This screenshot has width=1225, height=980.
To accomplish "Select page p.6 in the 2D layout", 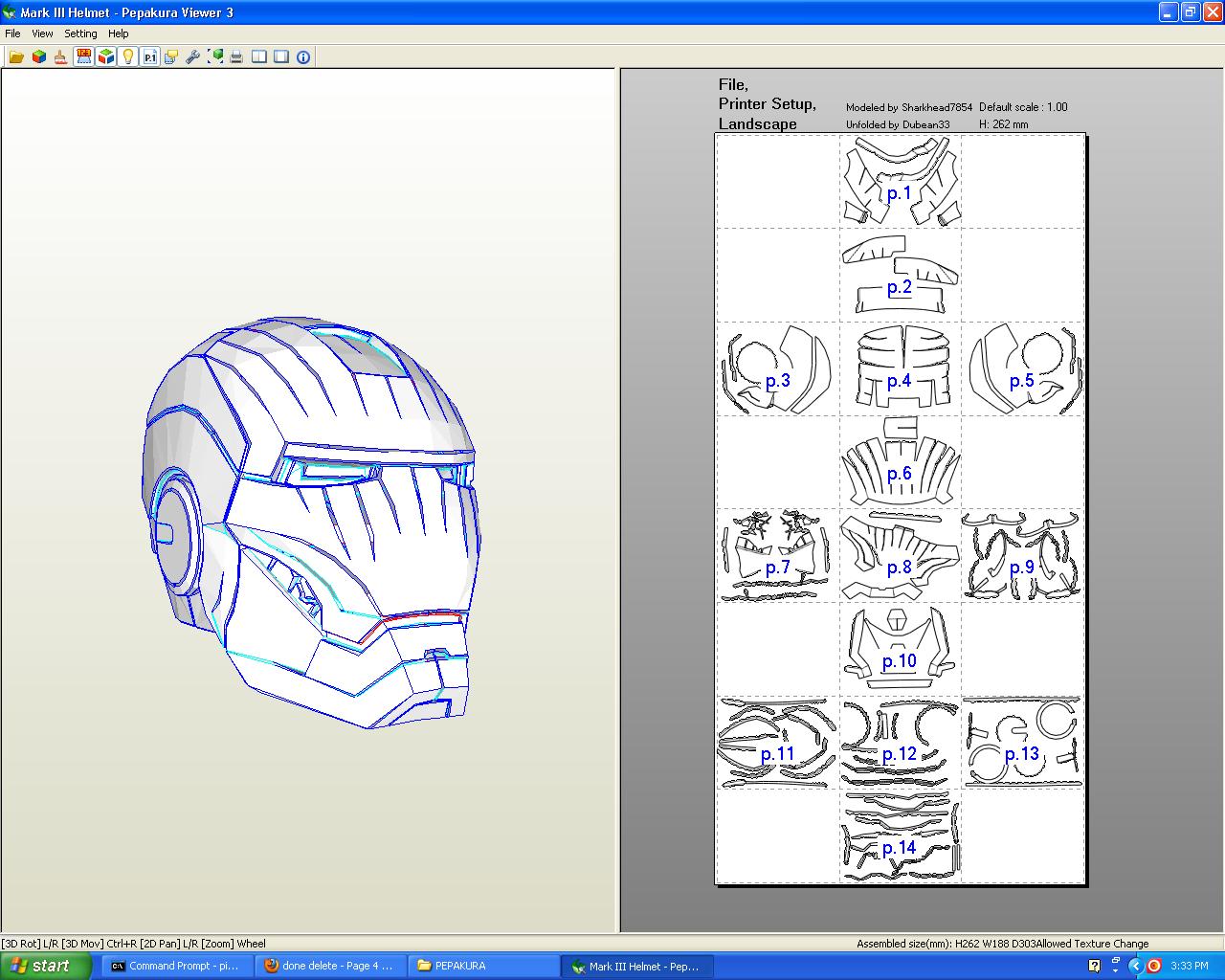I will (900, 461).
